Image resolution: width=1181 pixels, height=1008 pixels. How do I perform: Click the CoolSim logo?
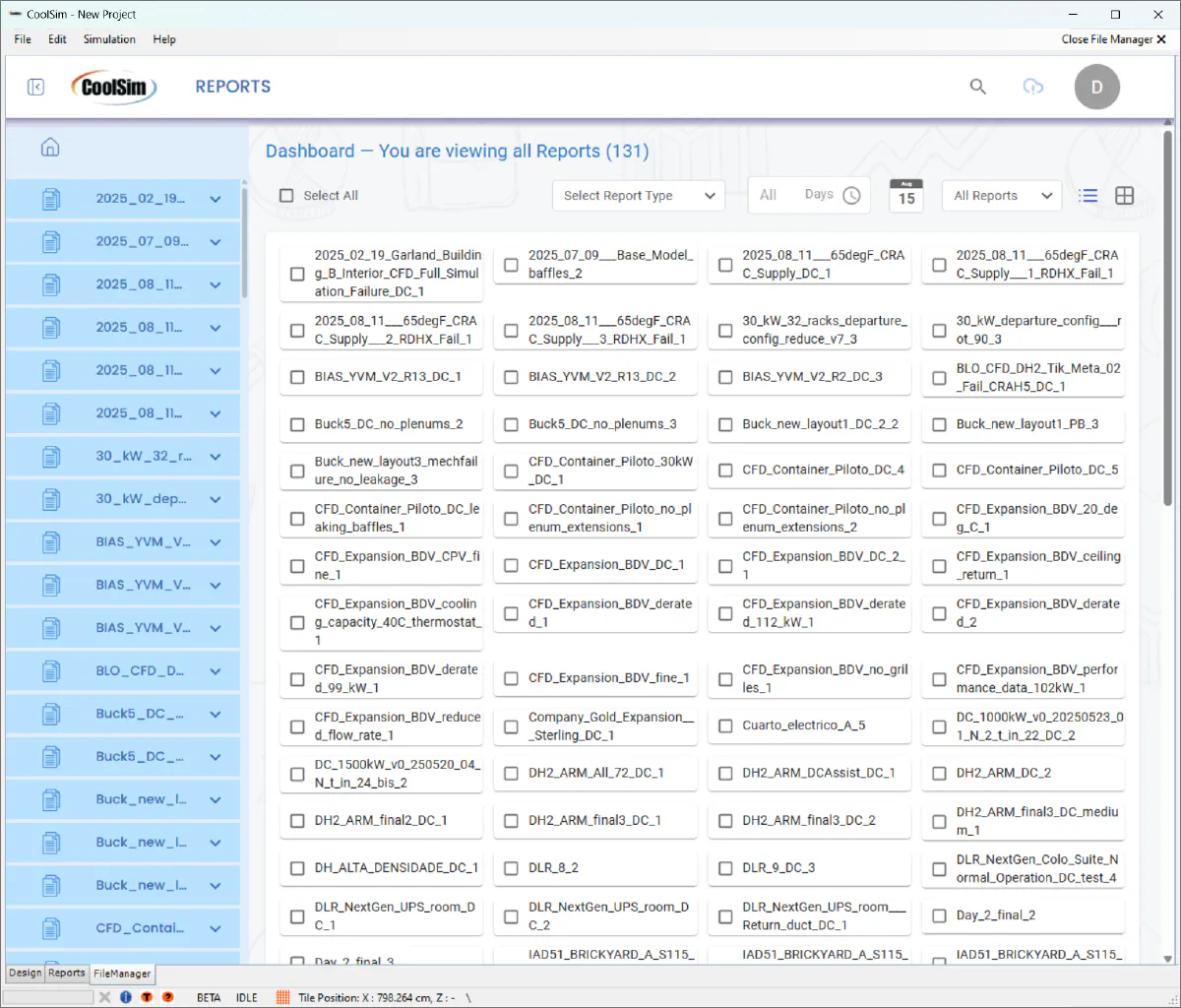[x=114, y=87]
